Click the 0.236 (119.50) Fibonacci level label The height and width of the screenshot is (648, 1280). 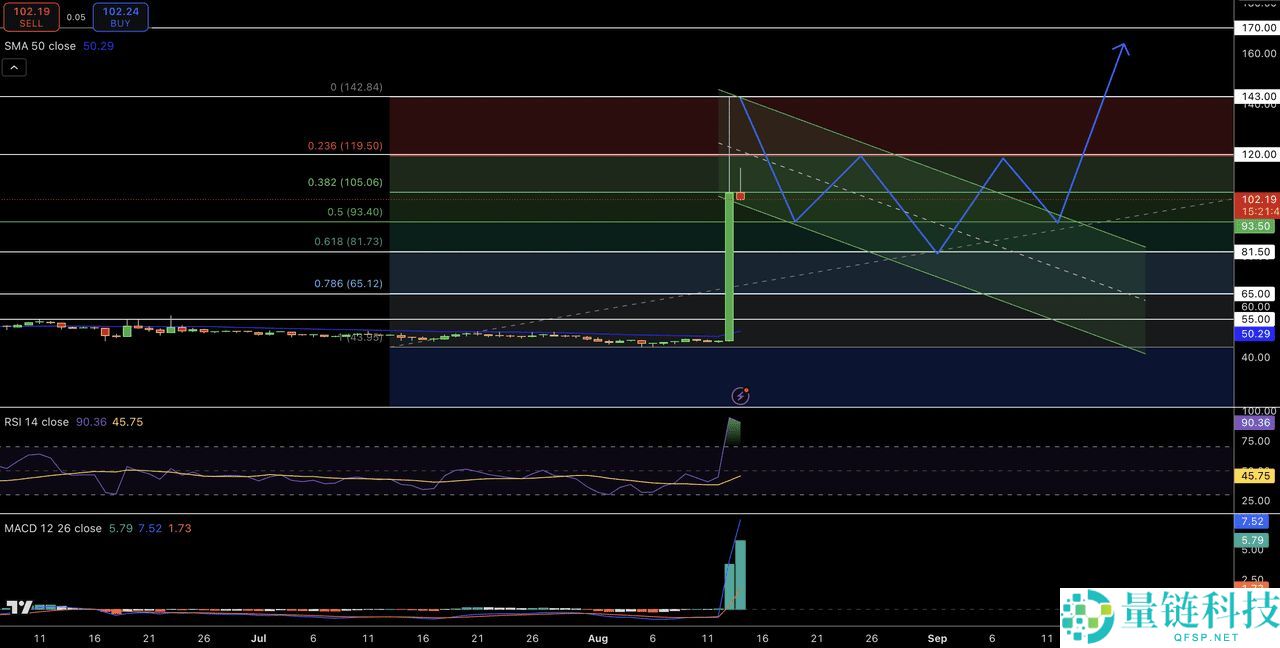click(345, 146)
